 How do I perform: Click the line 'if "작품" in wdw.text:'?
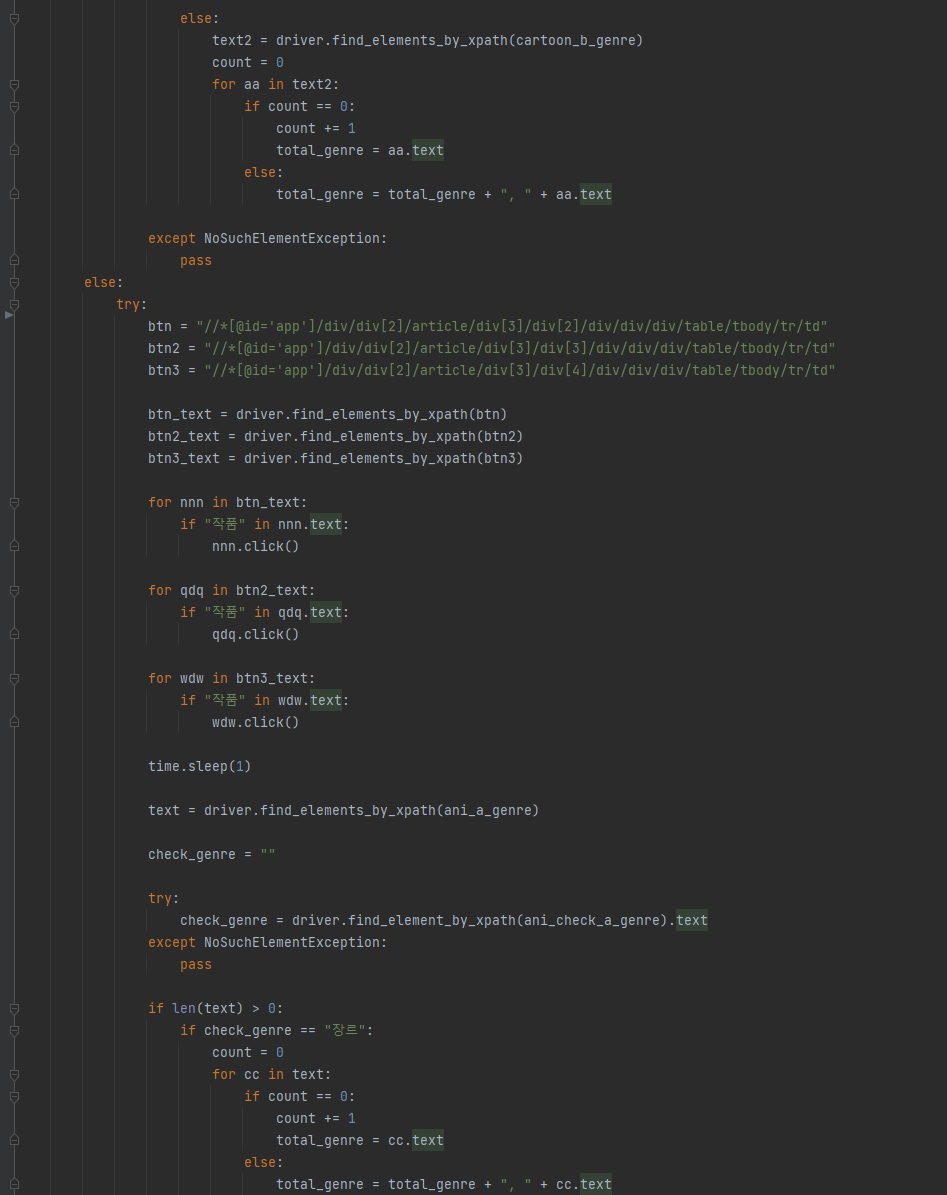(264, 700)
